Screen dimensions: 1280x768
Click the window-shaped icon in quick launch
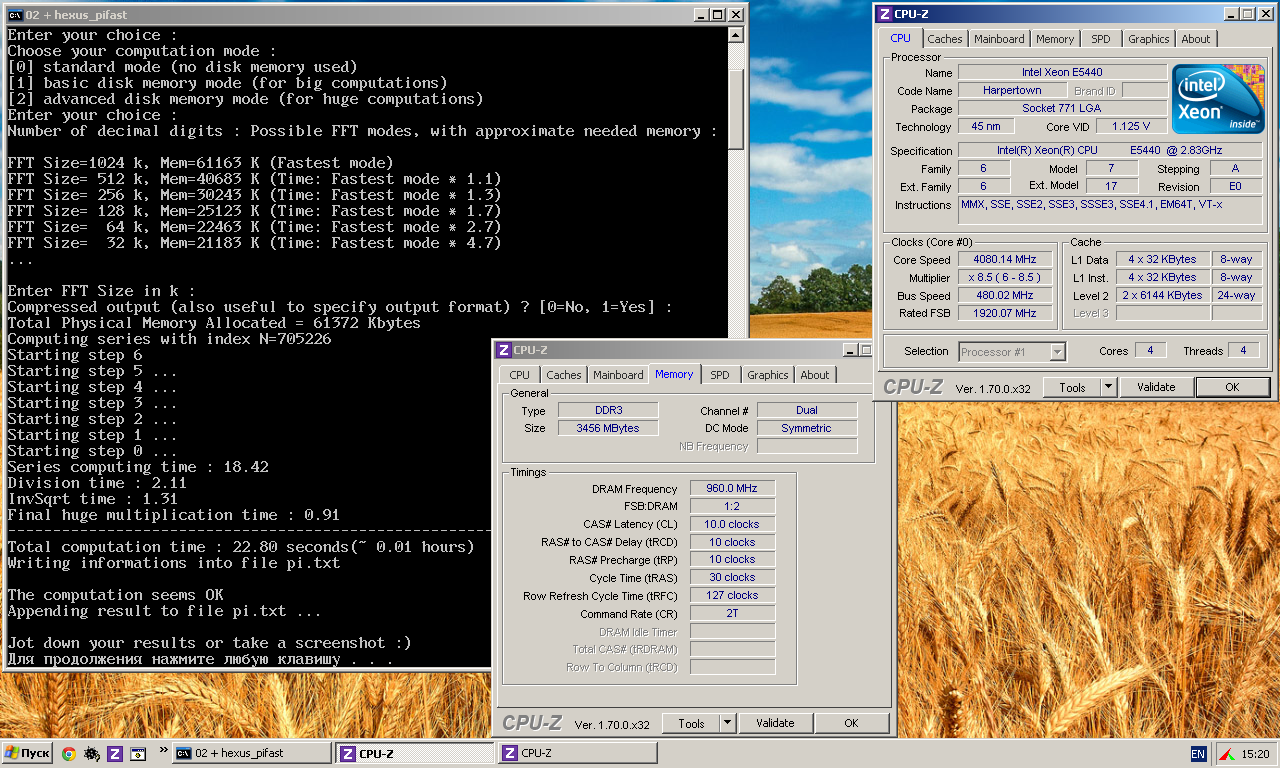coord(138,753)
